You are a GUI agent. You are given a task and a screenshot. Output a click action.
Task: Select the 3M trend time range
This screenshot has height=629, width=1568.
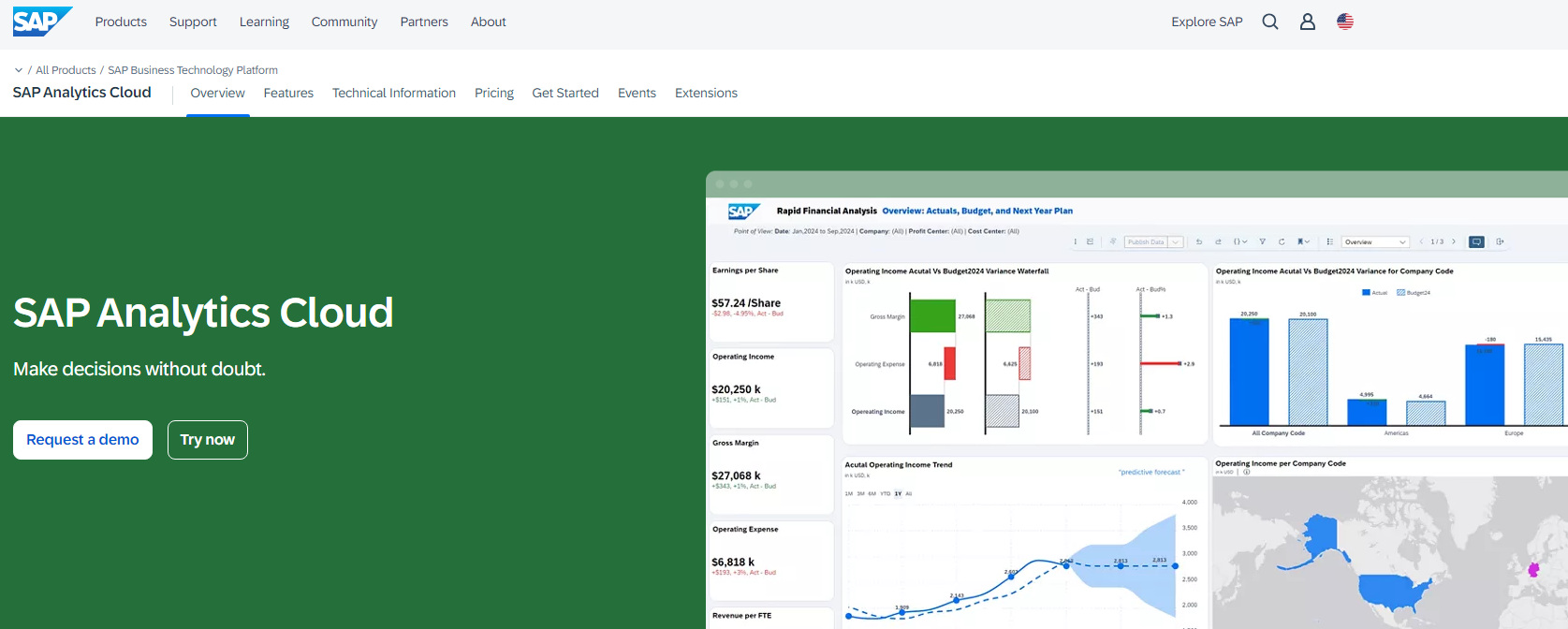(x=860, y=493)
